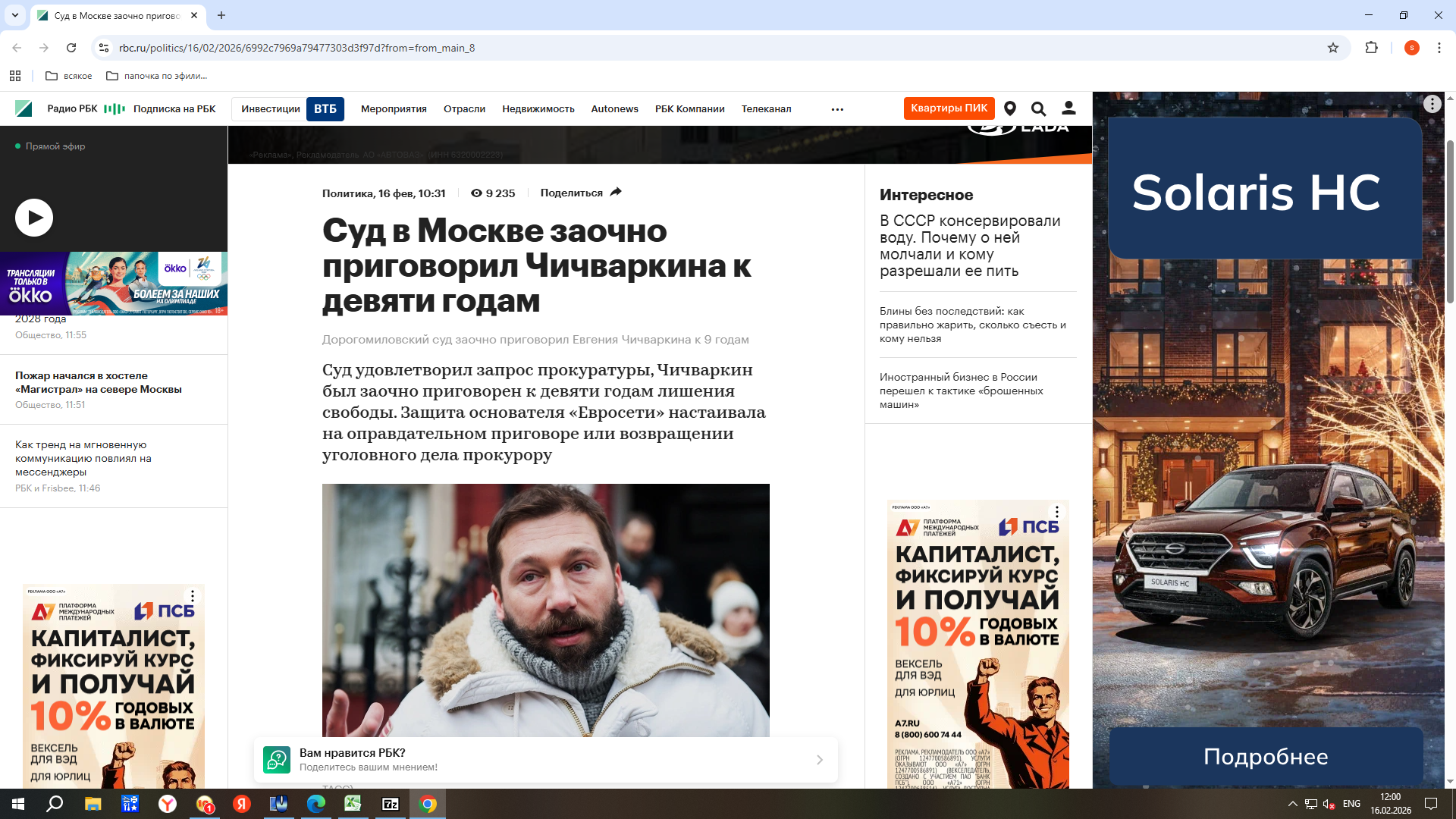1456x819 pixels.
Task: Open 7-Zip from the taskbar
Action: click(390, 804)
